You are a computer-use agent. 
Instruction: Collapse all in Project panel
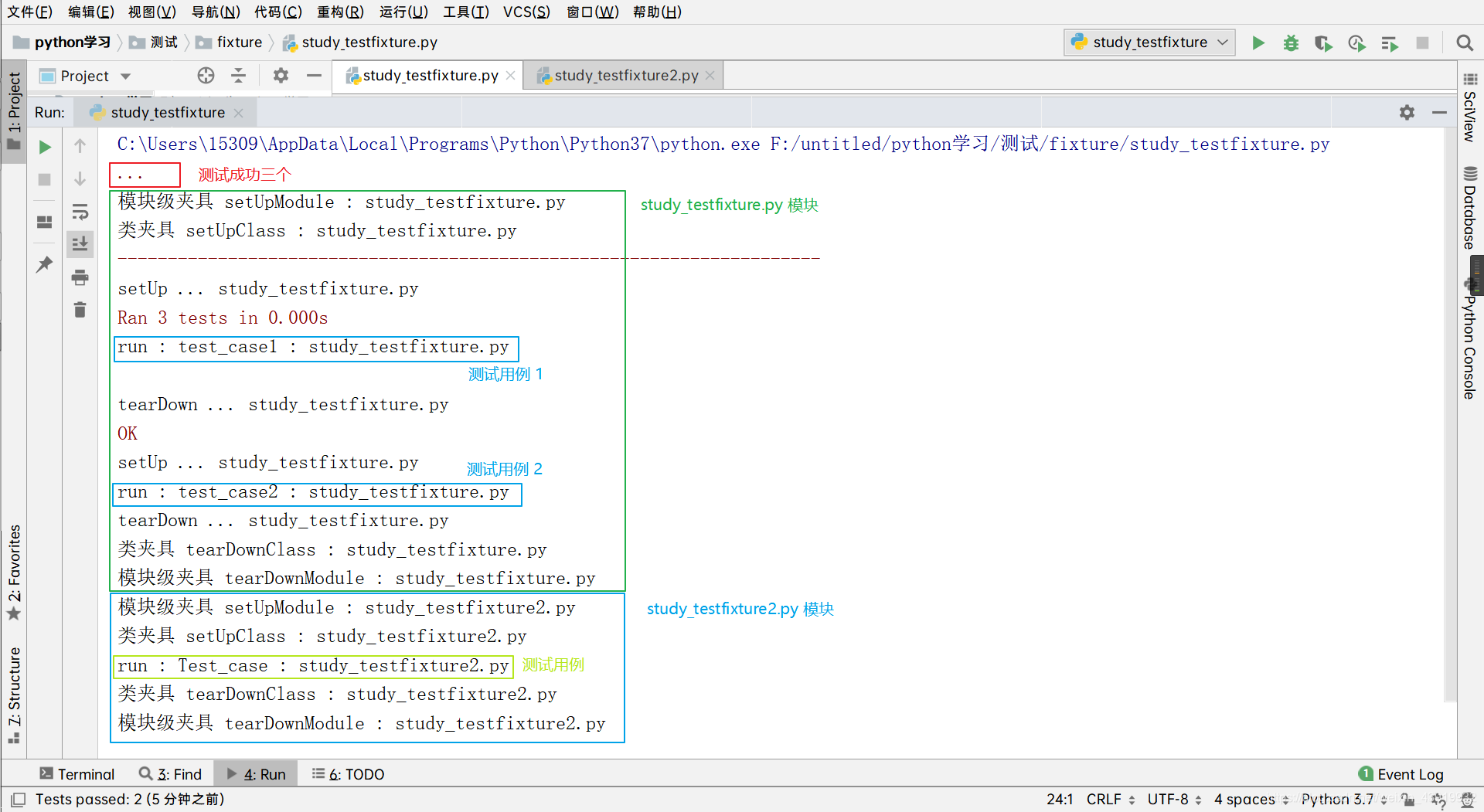point(238,76)
